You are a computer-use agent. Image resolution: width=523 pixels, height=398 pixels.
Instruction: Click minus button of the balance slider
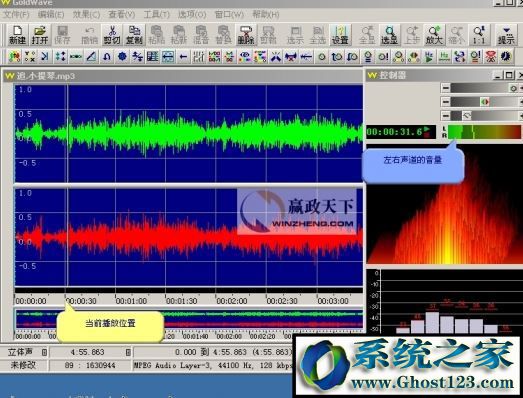click(x=446, y=102)
